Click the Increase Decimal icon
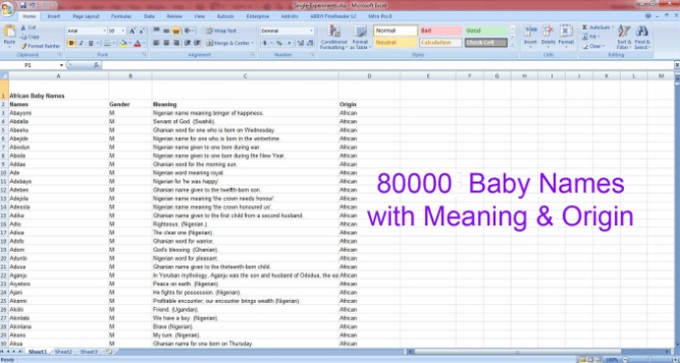The height and width of the screenshot is (363, 680). pos(301,43)
